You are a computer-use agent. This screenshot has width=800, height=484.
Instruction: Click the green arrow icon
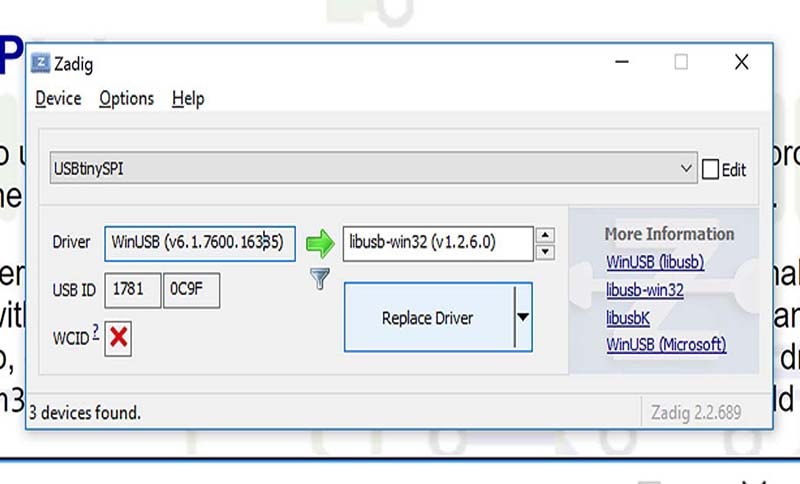(x=320, y=243)
